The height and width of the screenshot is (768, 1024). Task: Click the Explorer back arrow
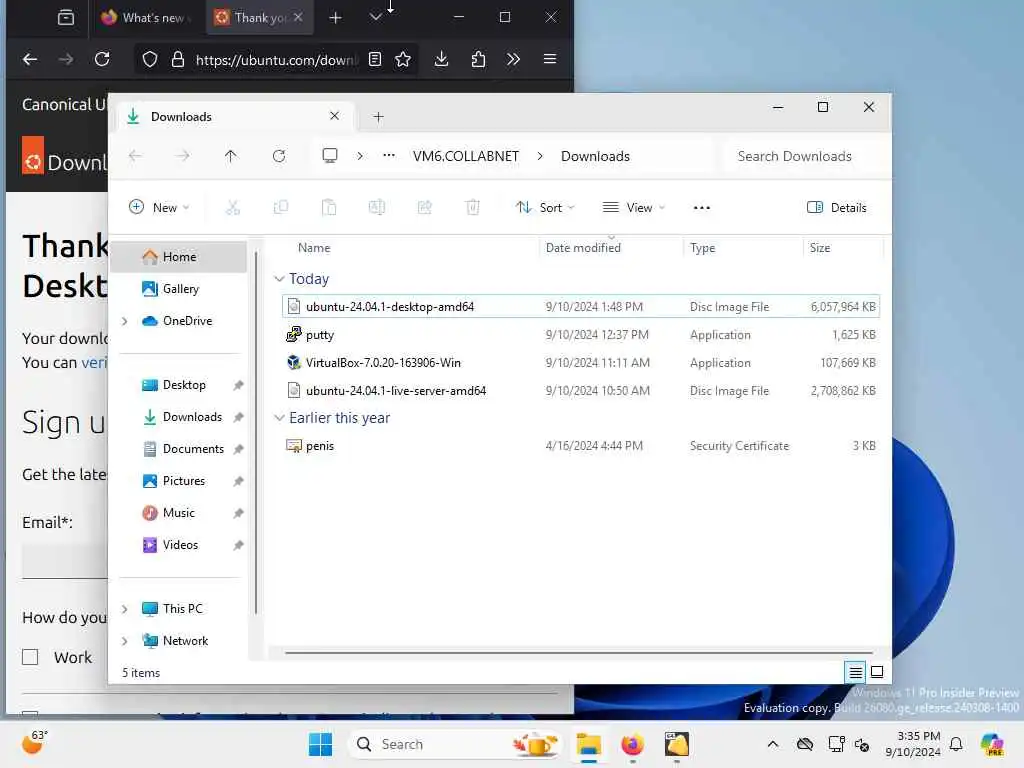click(x=135, y=156)
